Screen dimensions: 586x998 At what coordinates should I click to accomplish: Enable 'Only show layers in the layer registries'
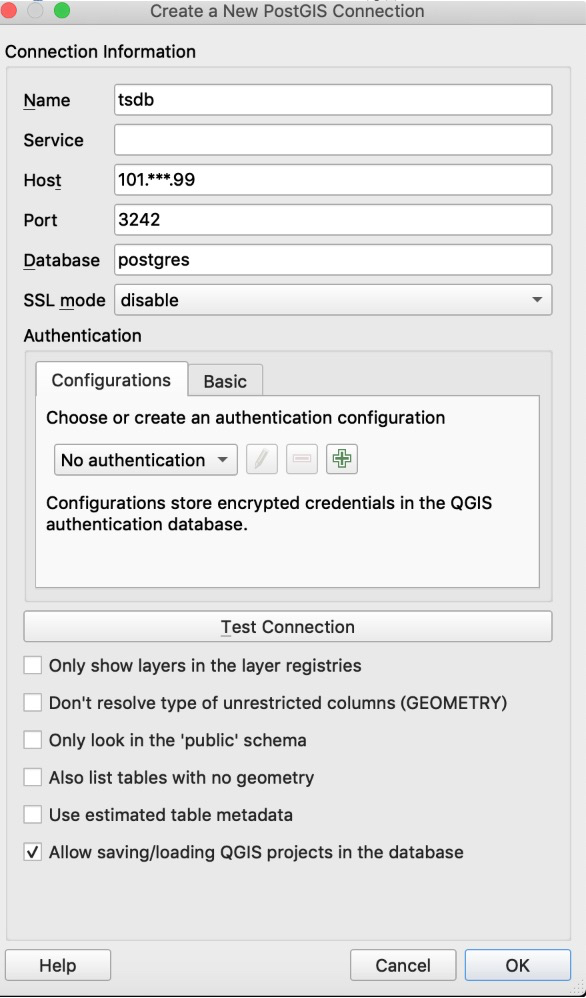tap(32, 665)
